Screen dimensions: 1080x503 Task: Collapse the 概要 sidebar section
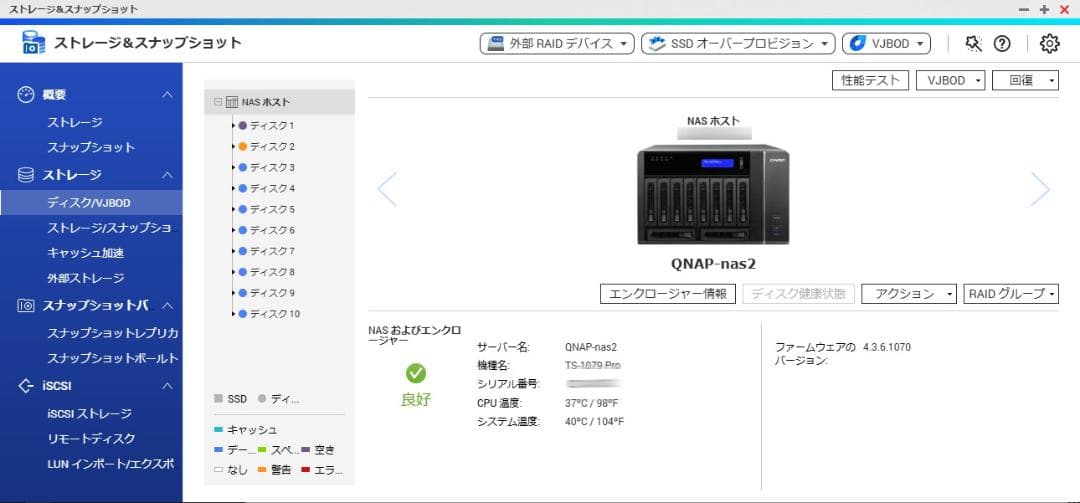click(167, 94)
